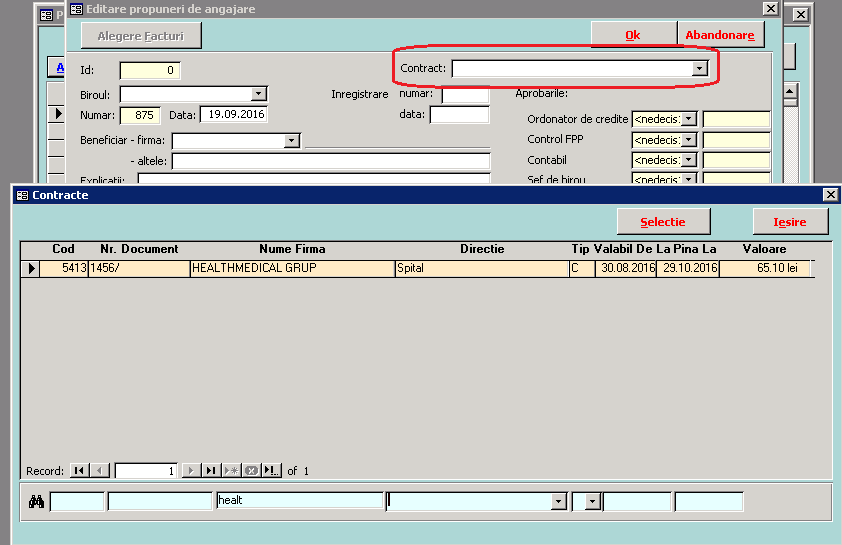Click the Abandonare button
Screen dimensions: 842x545
click(x=719, y=35)
